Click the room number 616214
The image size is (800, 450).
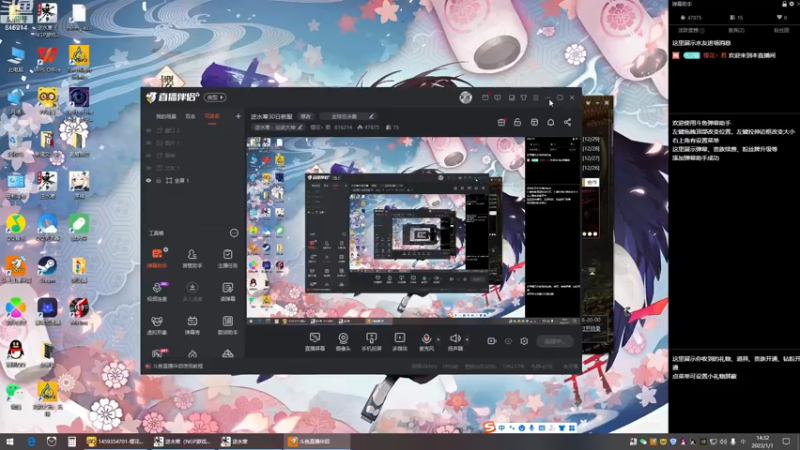(343, 127)
